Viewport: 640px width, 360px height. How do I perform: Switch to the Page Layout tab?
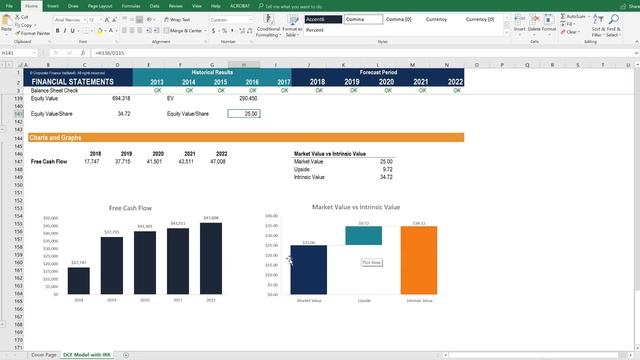[100, 6]
